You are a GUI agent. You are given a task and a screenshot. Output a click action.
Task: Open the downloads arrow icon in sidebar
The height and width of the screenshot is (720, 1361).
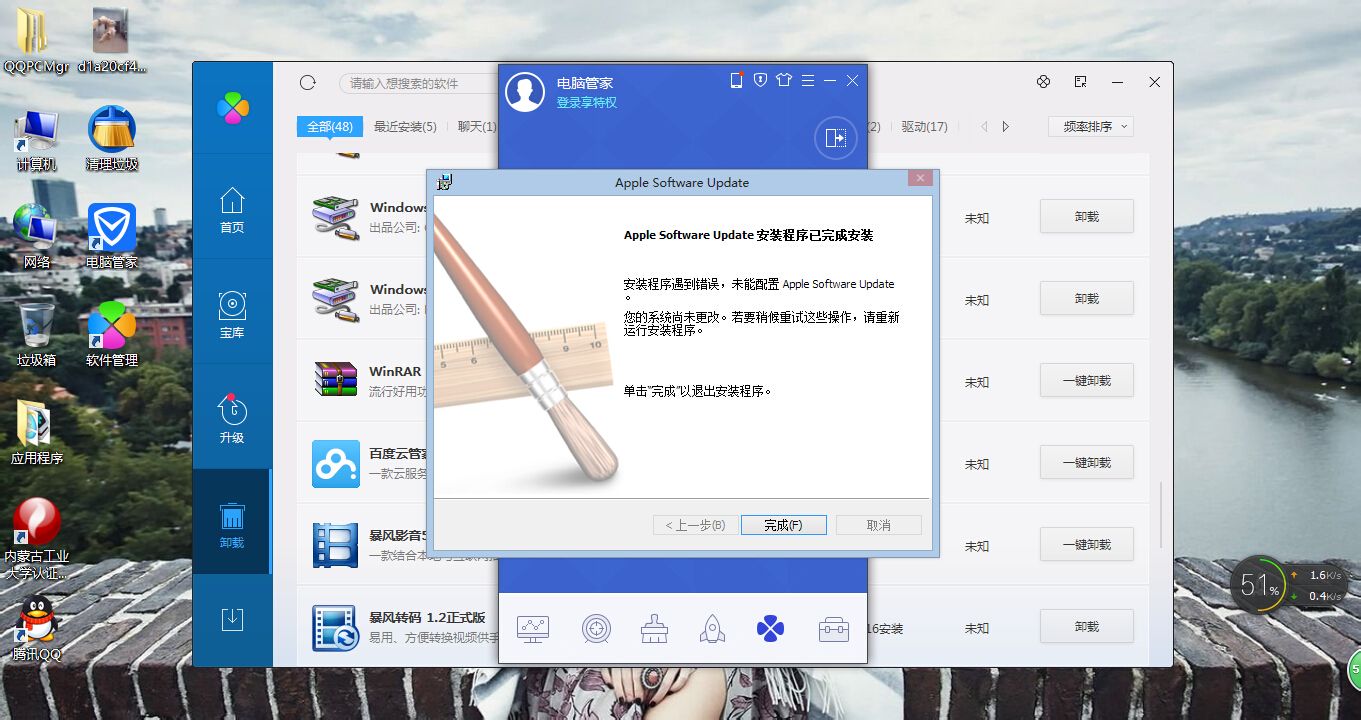tap(232, 619)
